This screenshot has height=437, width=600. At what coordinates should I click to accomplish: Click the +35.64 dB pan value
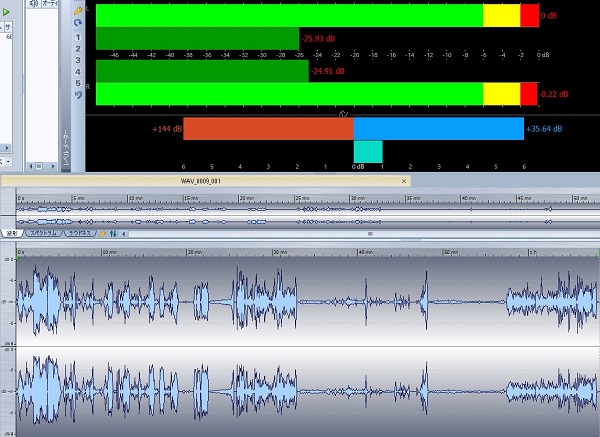point(544,129)
